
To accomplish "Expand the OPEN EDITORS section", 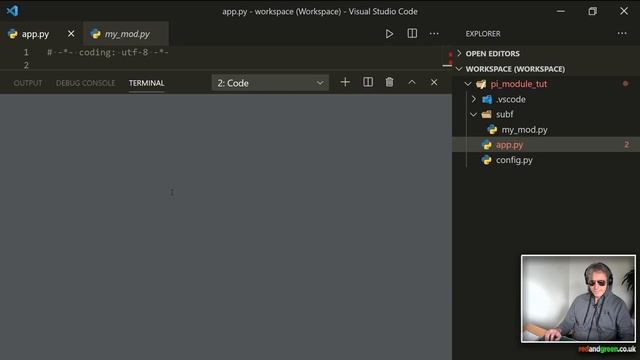I will click(x=546, y=53).
